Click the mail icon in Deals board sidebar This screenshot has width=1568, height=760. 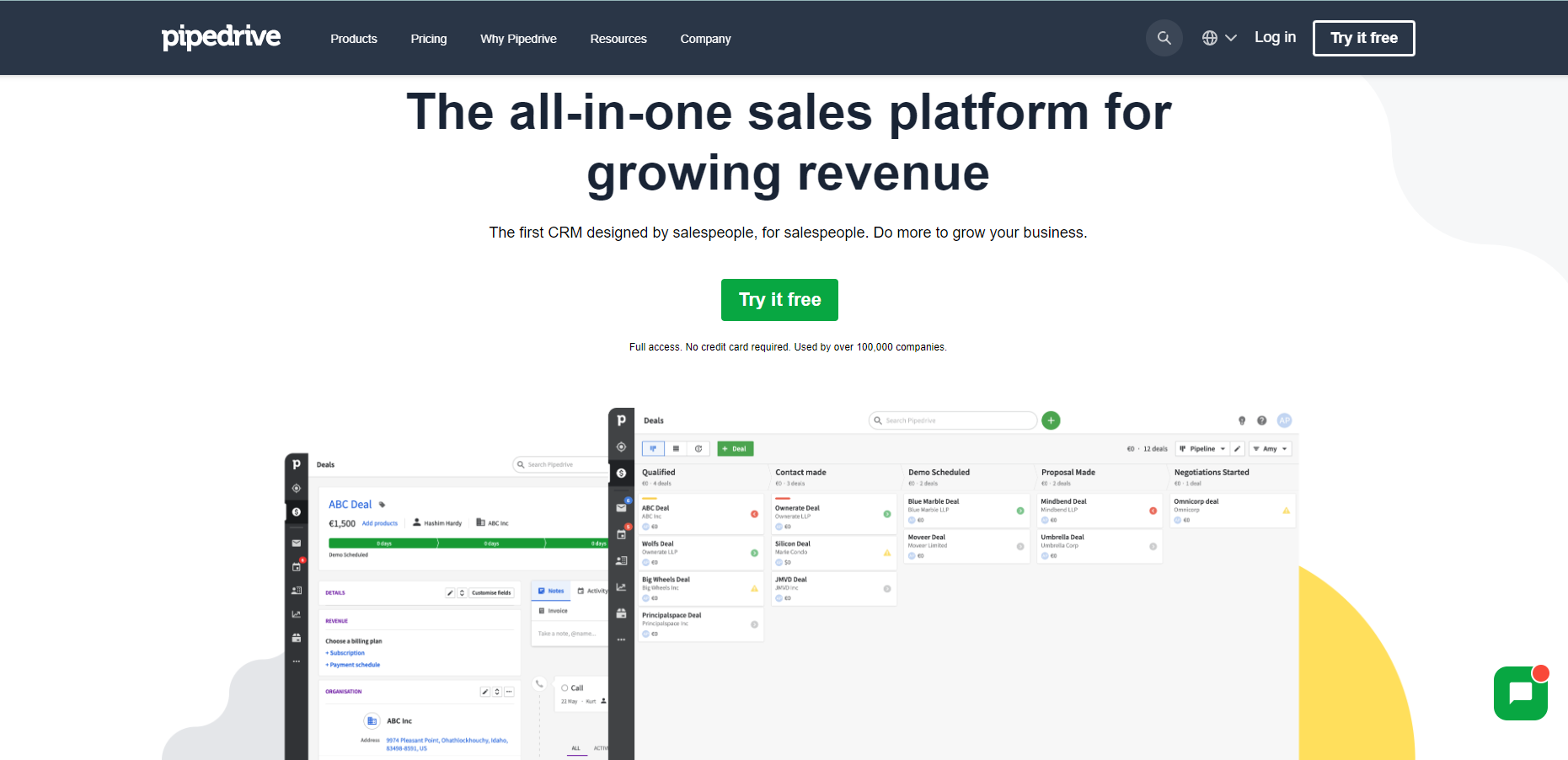point(621,508)
